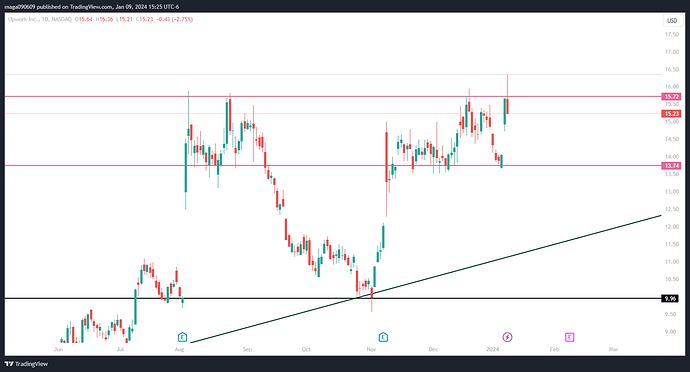The image size is (690, 372).
Task: Click the 17.50 price scale label
Action: point(672,34)
